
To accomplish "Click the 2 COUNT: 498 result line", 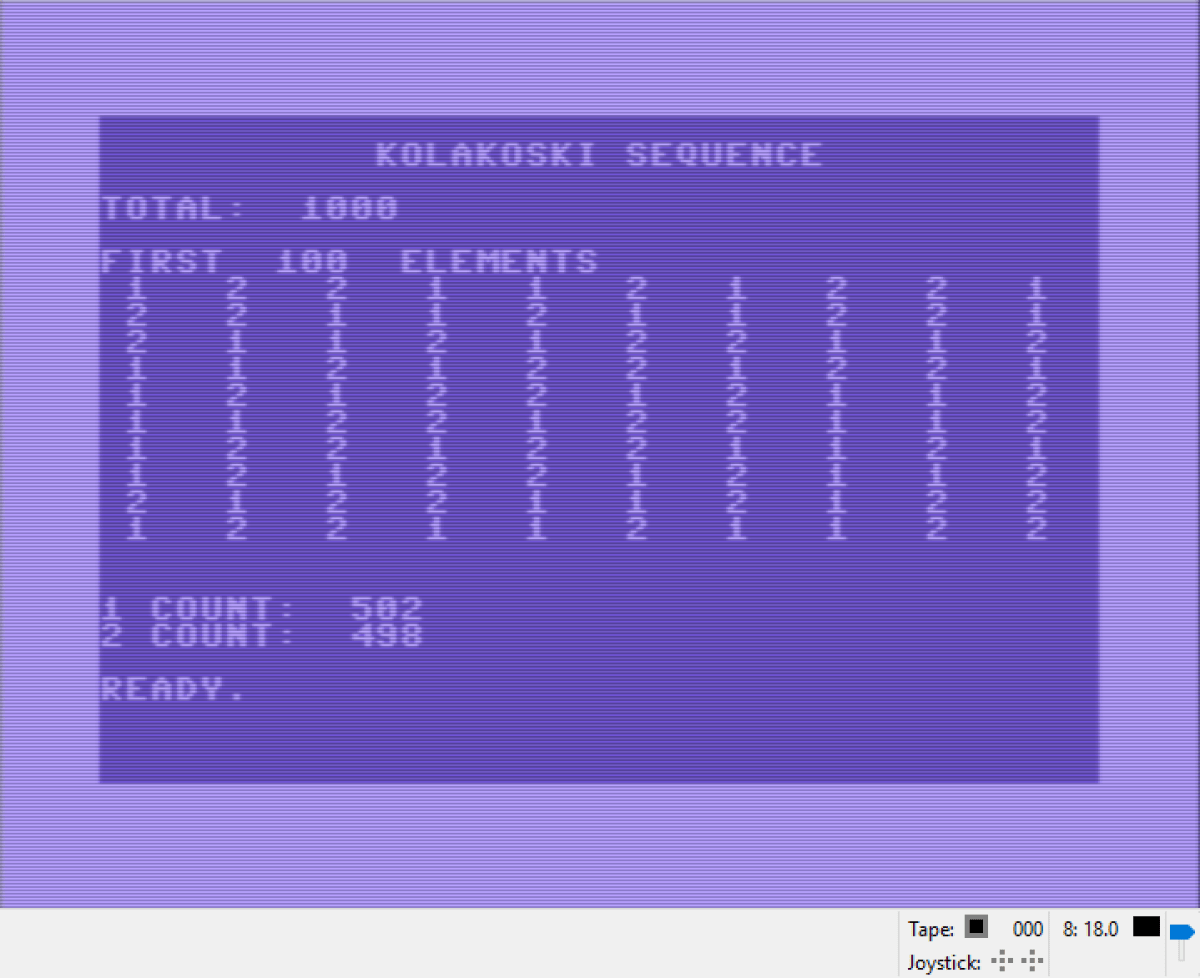I will point(260,634).
